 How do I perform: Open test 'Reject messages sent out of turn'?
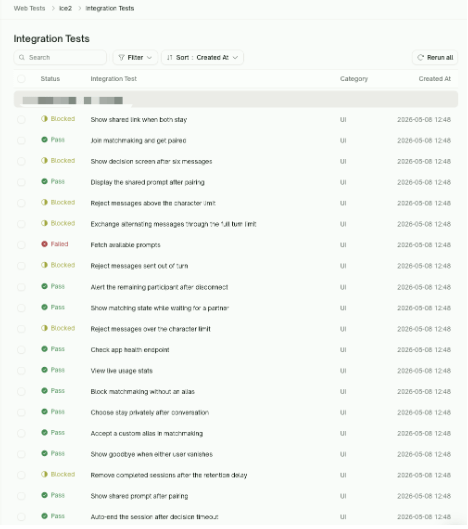point(139,266)
